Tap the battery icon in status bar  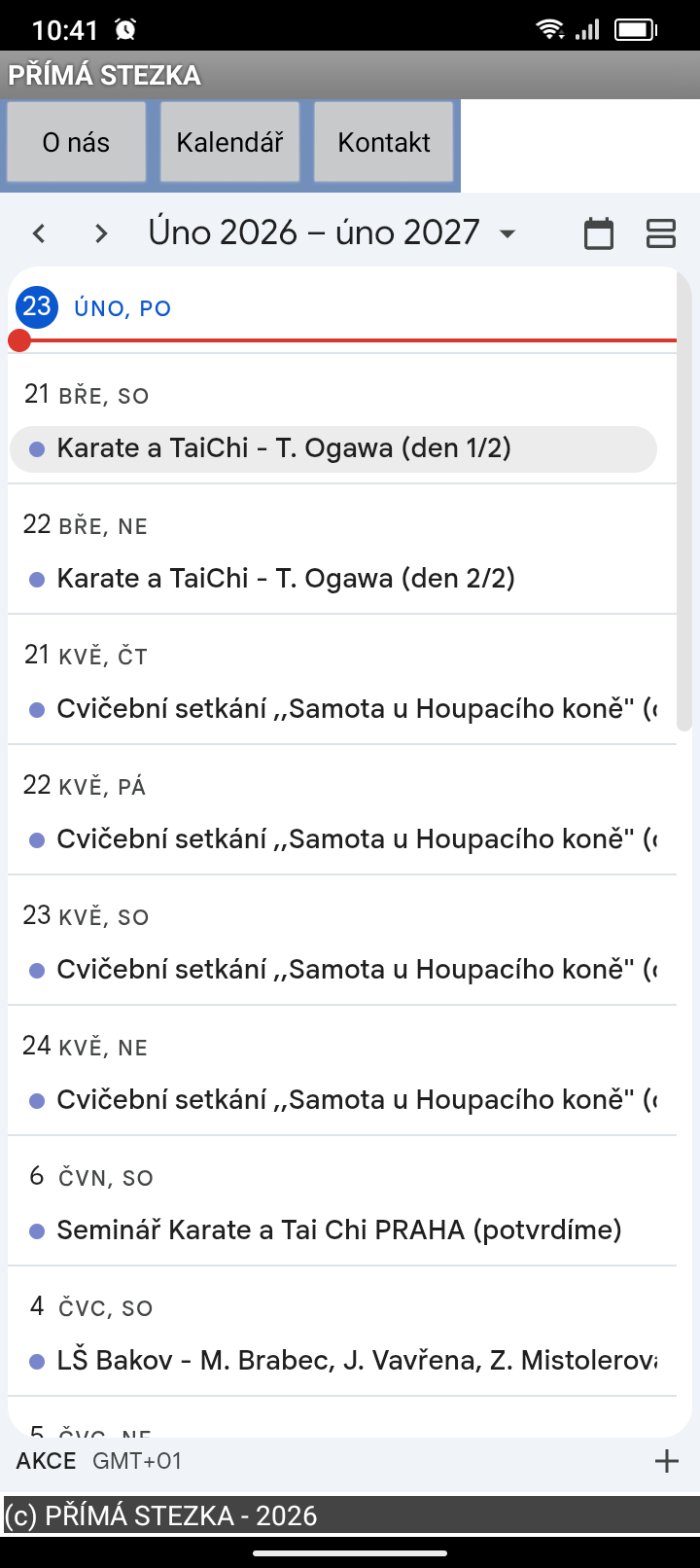[x=636, y=29]
